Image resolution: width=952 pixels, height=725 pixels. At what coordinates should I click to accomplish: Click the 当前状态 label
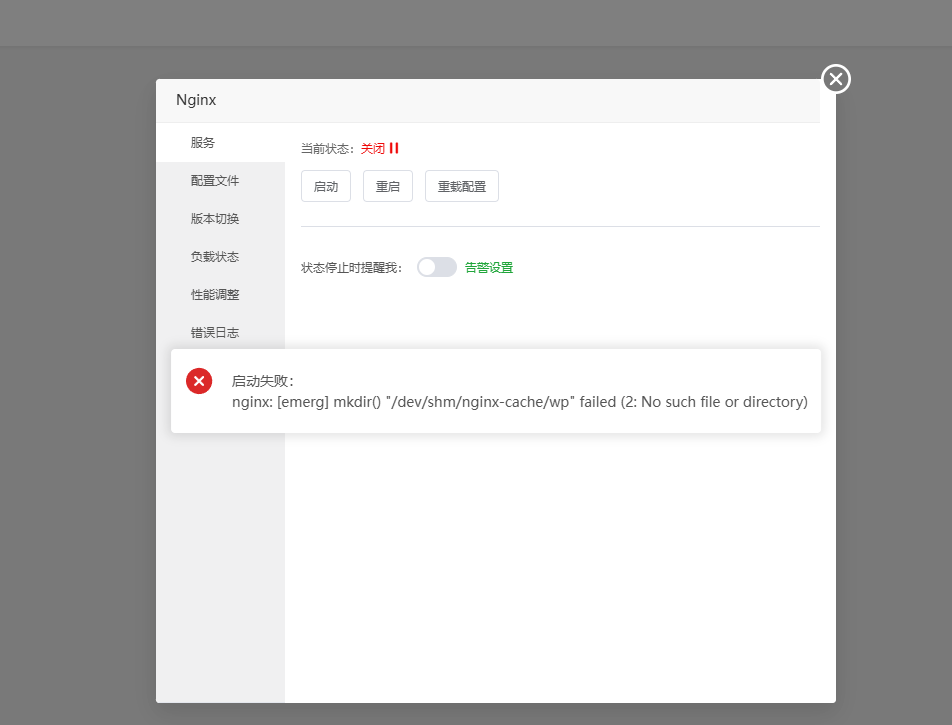[x=328, y=149]
